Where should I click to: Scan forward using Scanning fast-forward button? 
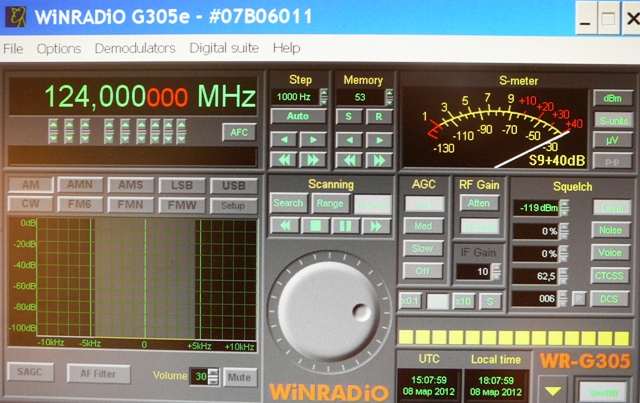coord(376,226)
